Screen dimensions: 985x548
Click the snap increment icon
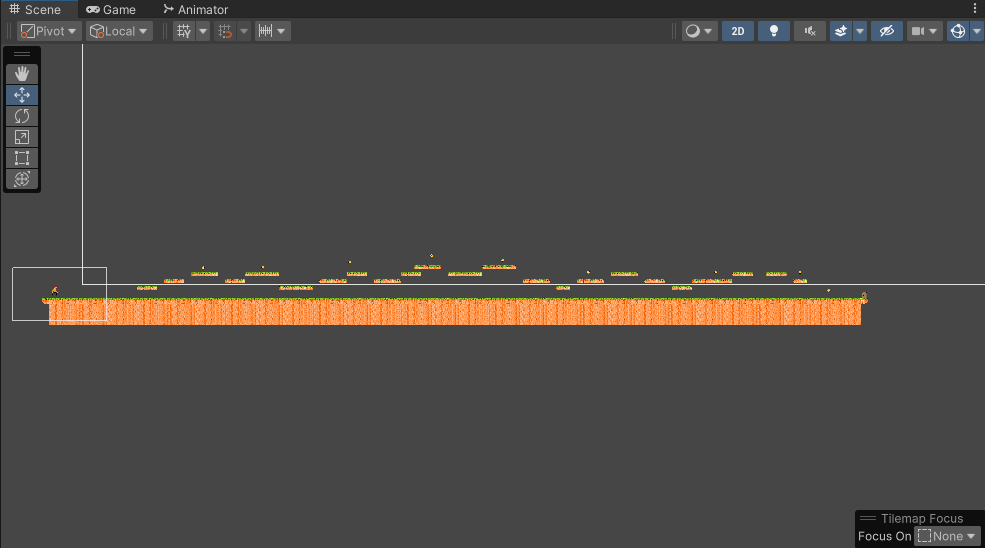pos(265,31)
